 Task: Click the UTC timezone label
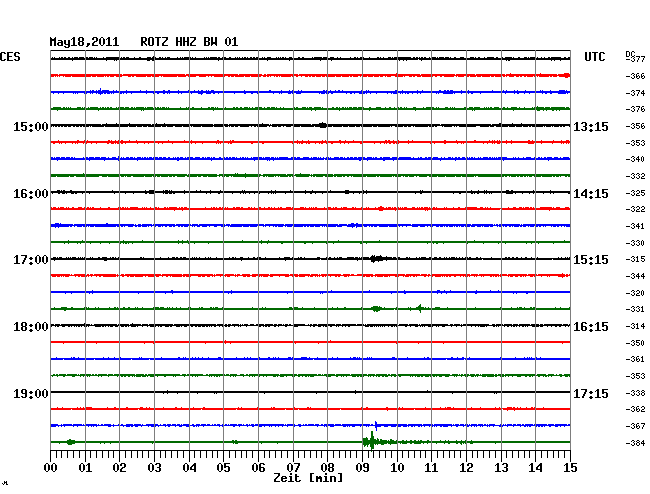coord(594,57)
